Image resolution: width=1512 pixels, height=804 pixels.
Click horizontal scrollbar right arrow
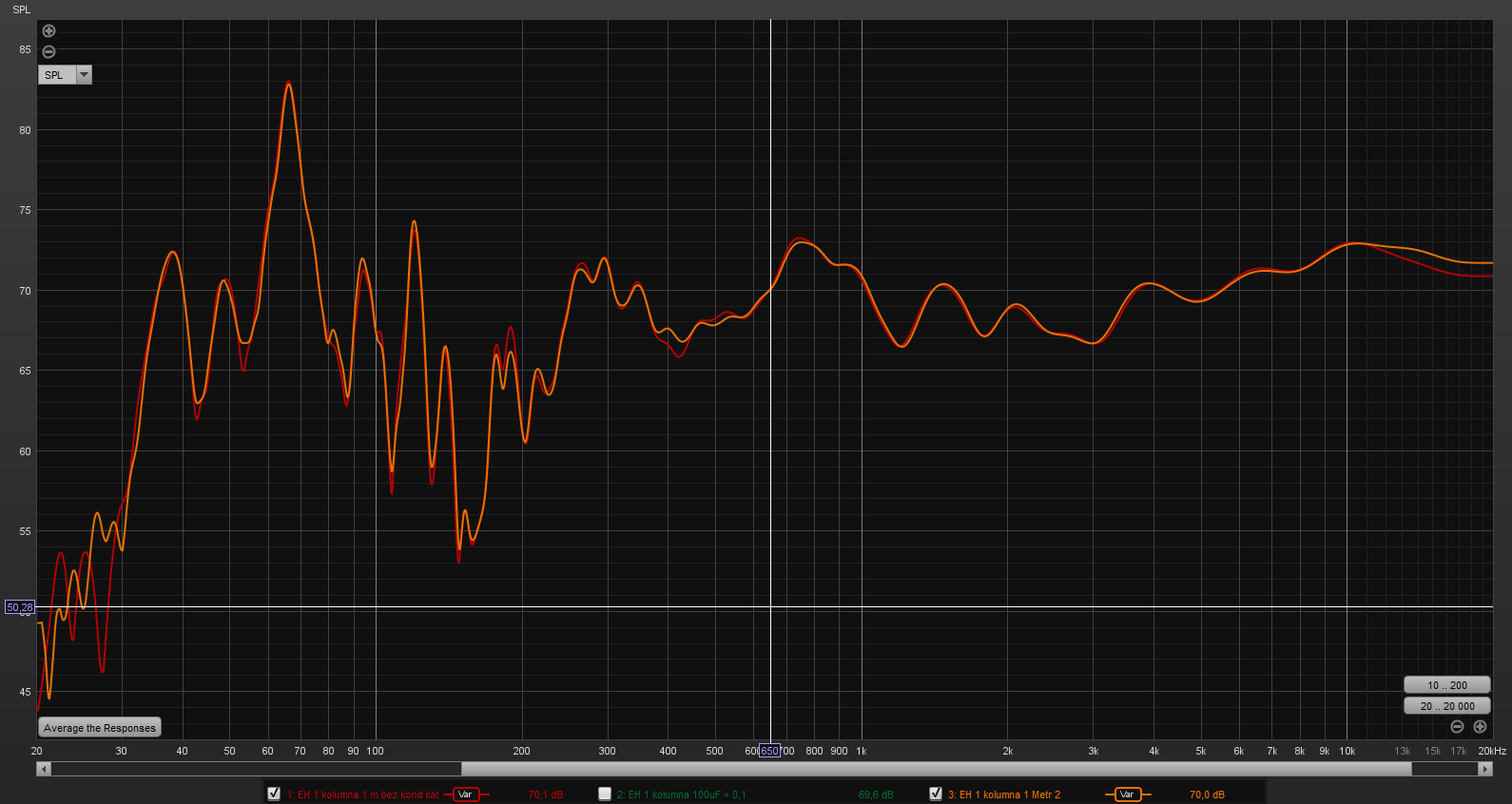tap(1485, 769)
